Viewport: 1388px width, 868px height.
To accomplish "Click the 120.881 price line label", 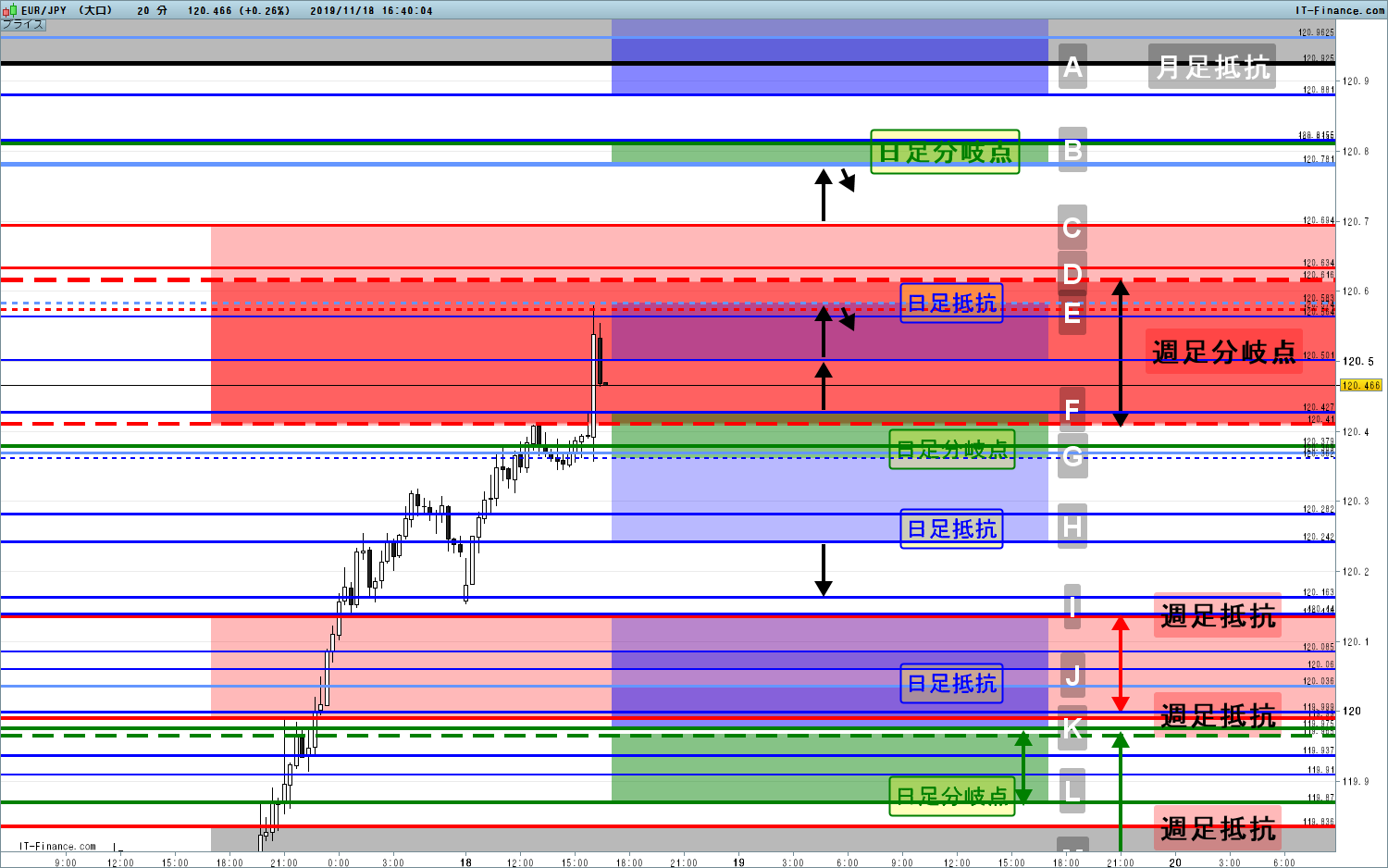I will coord(1319,90).
